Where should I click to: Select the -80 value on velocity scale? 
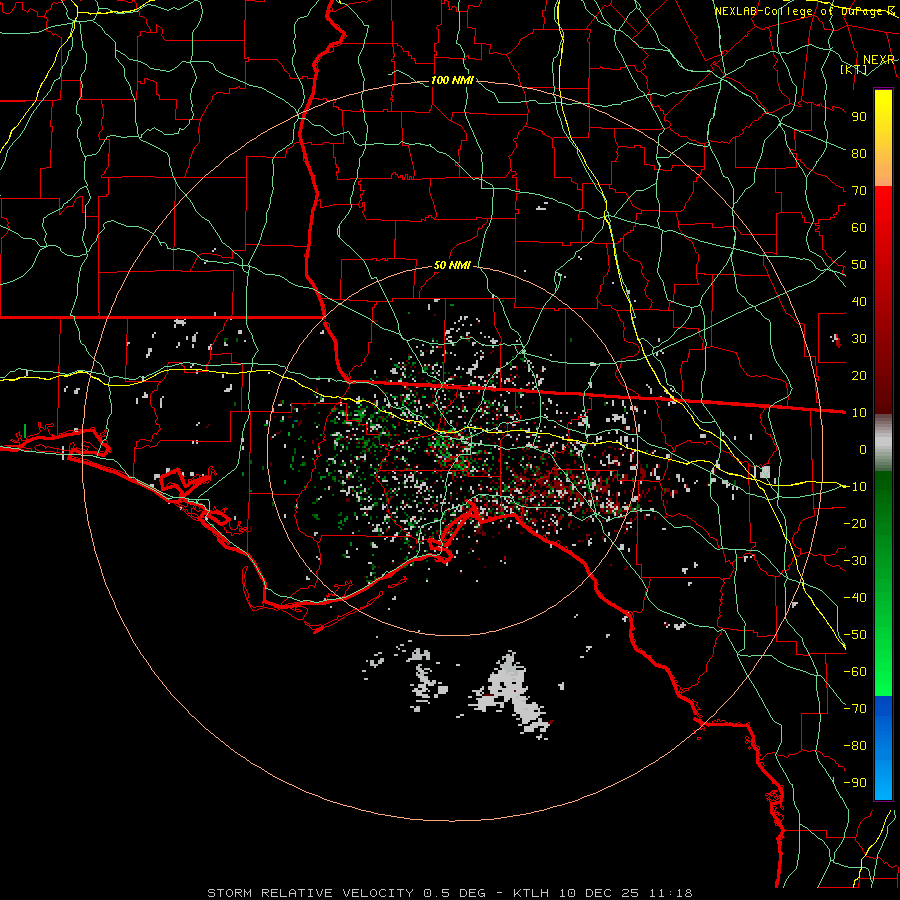coord(855,746)
